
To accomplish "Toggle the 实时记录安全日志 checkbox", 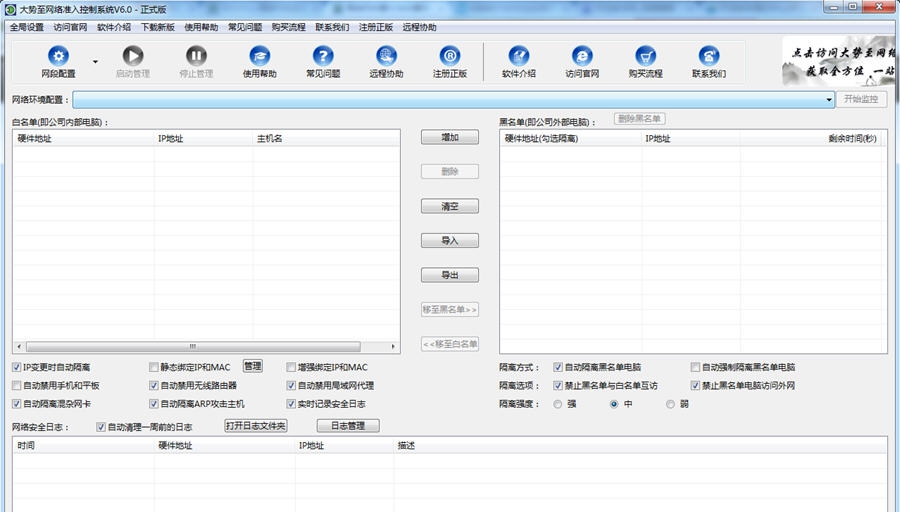I will [x=291, y=404].
